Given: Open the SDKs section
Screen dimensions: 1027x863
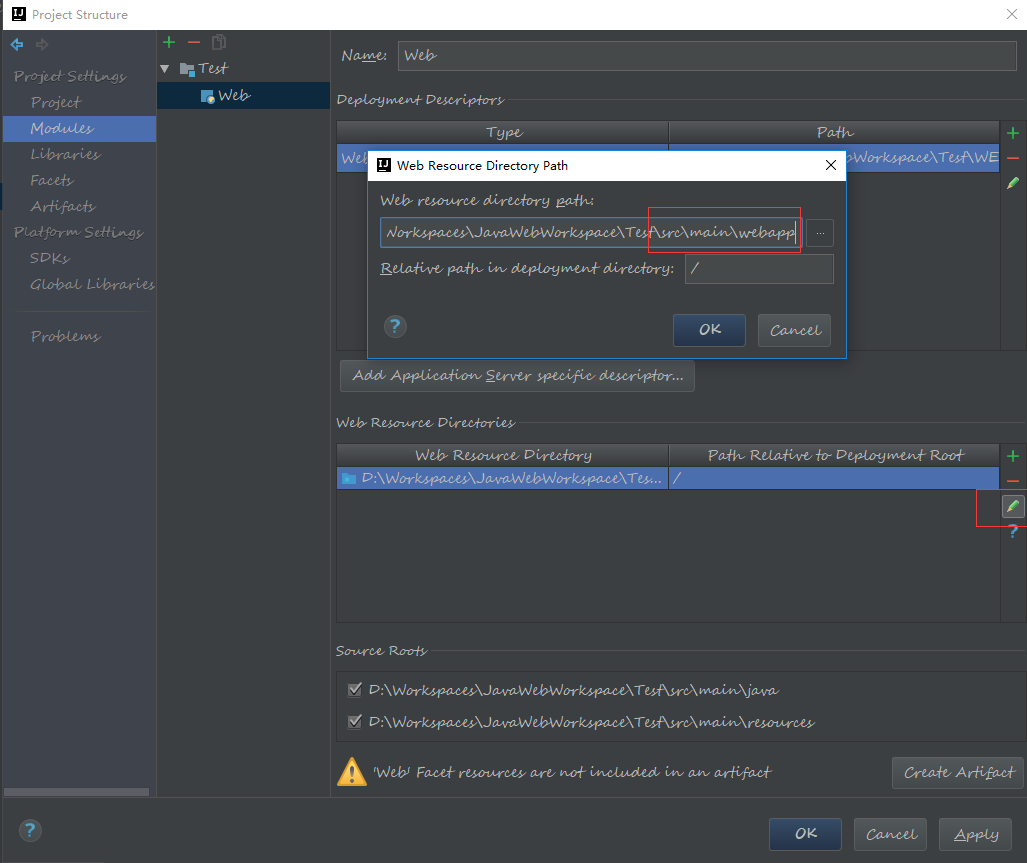Looking at the screenshot, I should pos(50,259).
